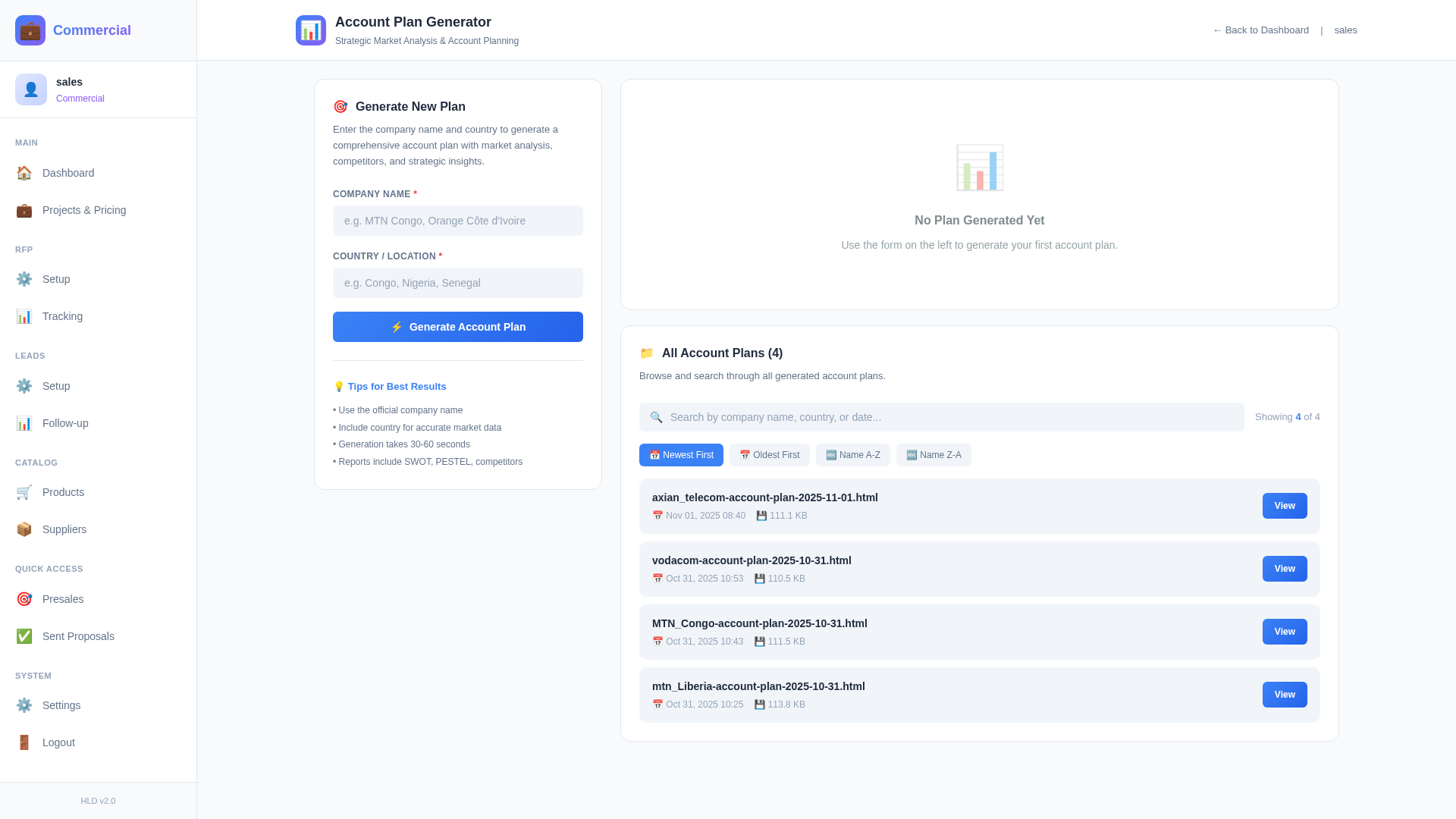
Task: Go to Tracking under RFP
Action: coord(99,316)
